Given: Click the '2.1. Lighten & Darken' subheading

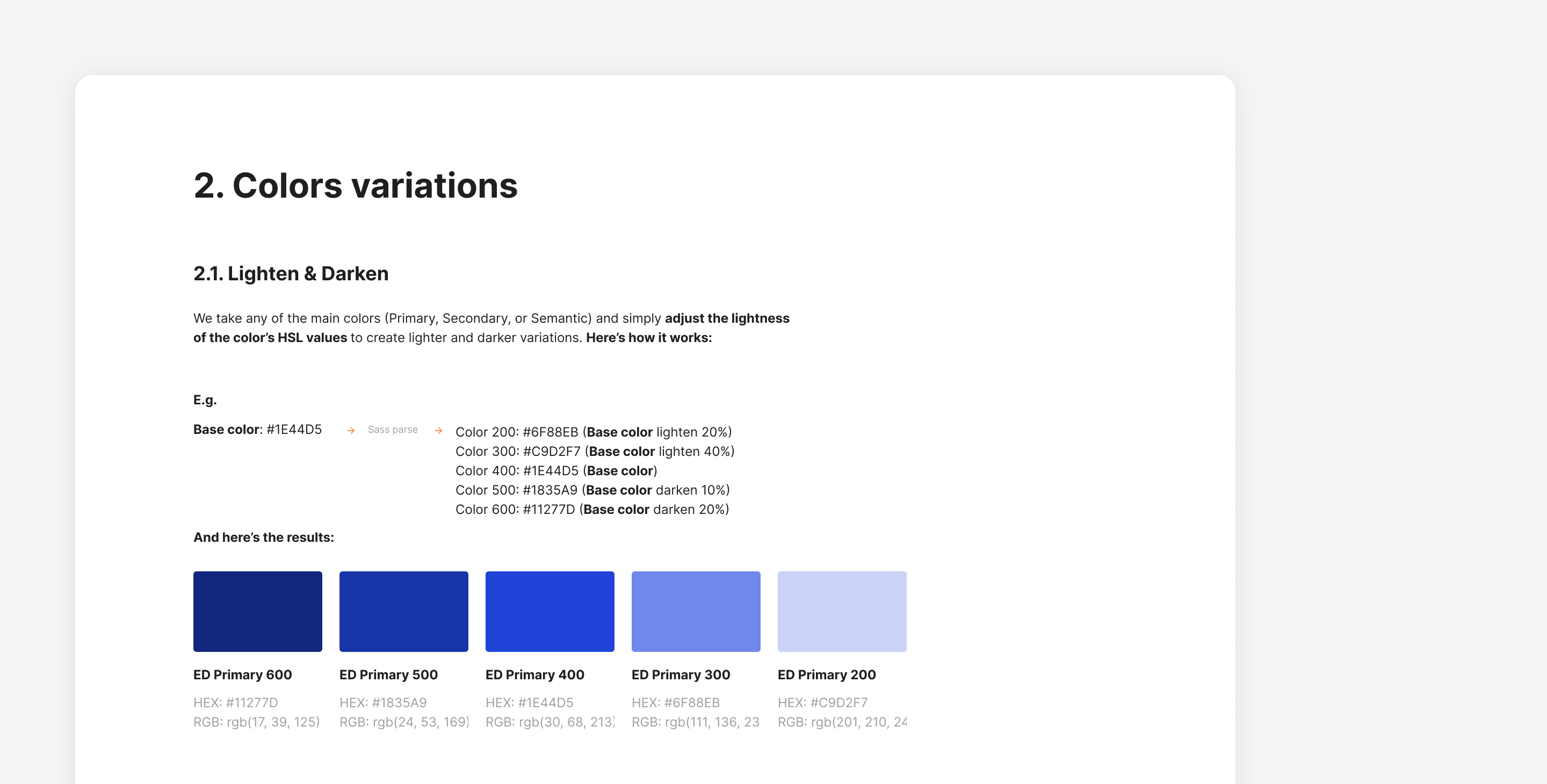Looking at the screenshot, I should 291,273.
